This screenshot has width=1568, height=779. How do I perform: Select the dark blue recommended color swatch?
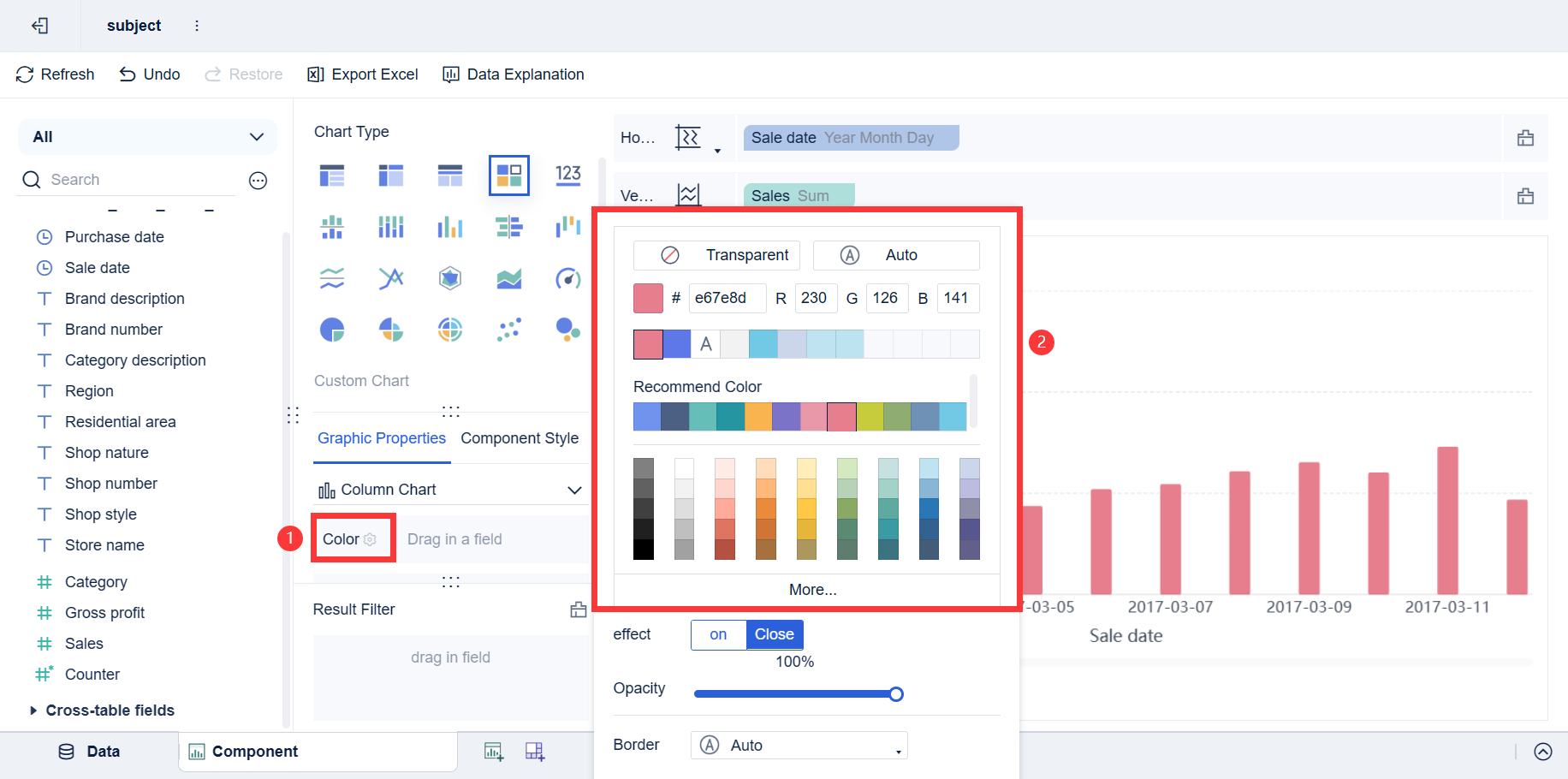(x=674, y=417)
